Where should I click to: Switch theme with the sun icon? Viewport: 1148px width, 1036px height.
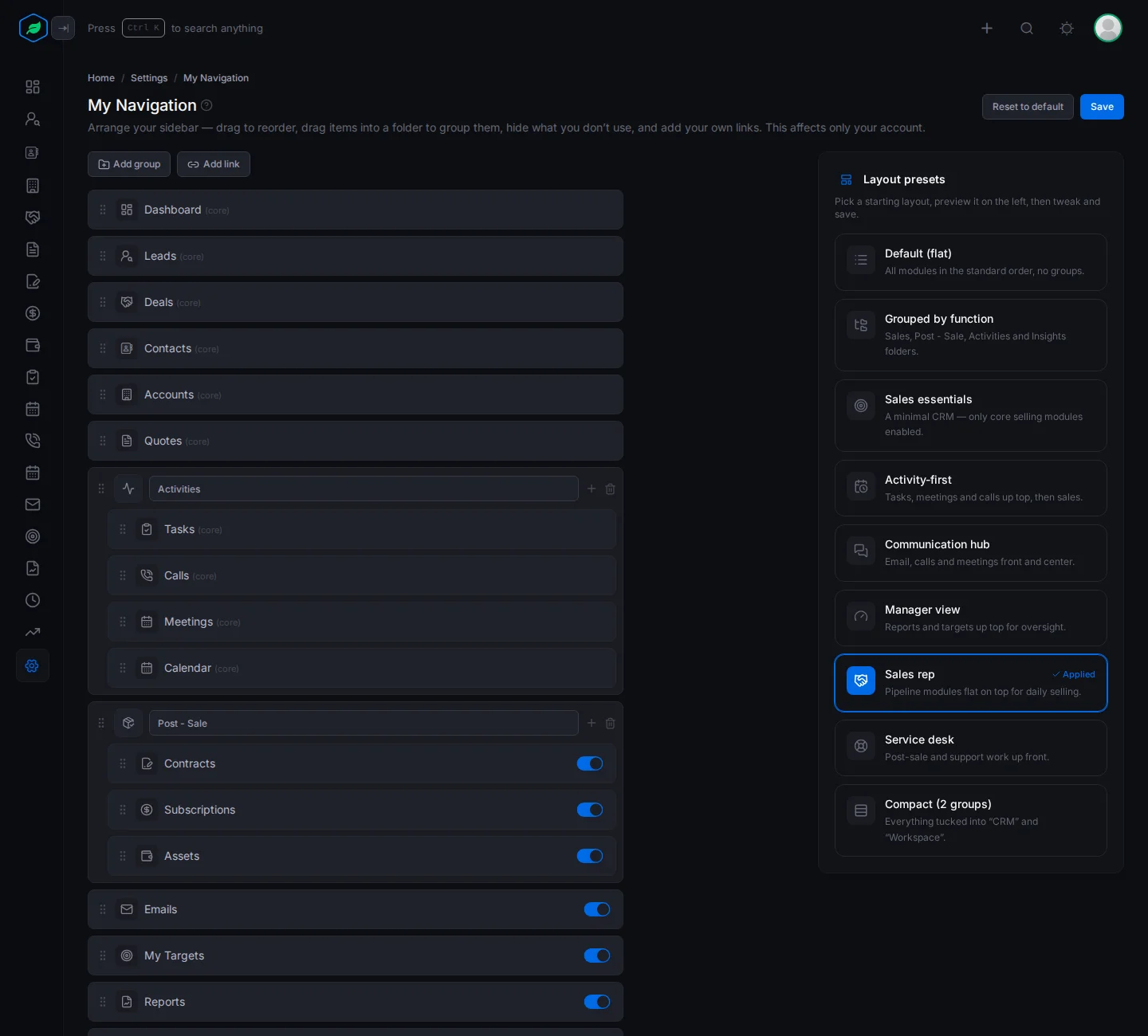point(1067,28)
